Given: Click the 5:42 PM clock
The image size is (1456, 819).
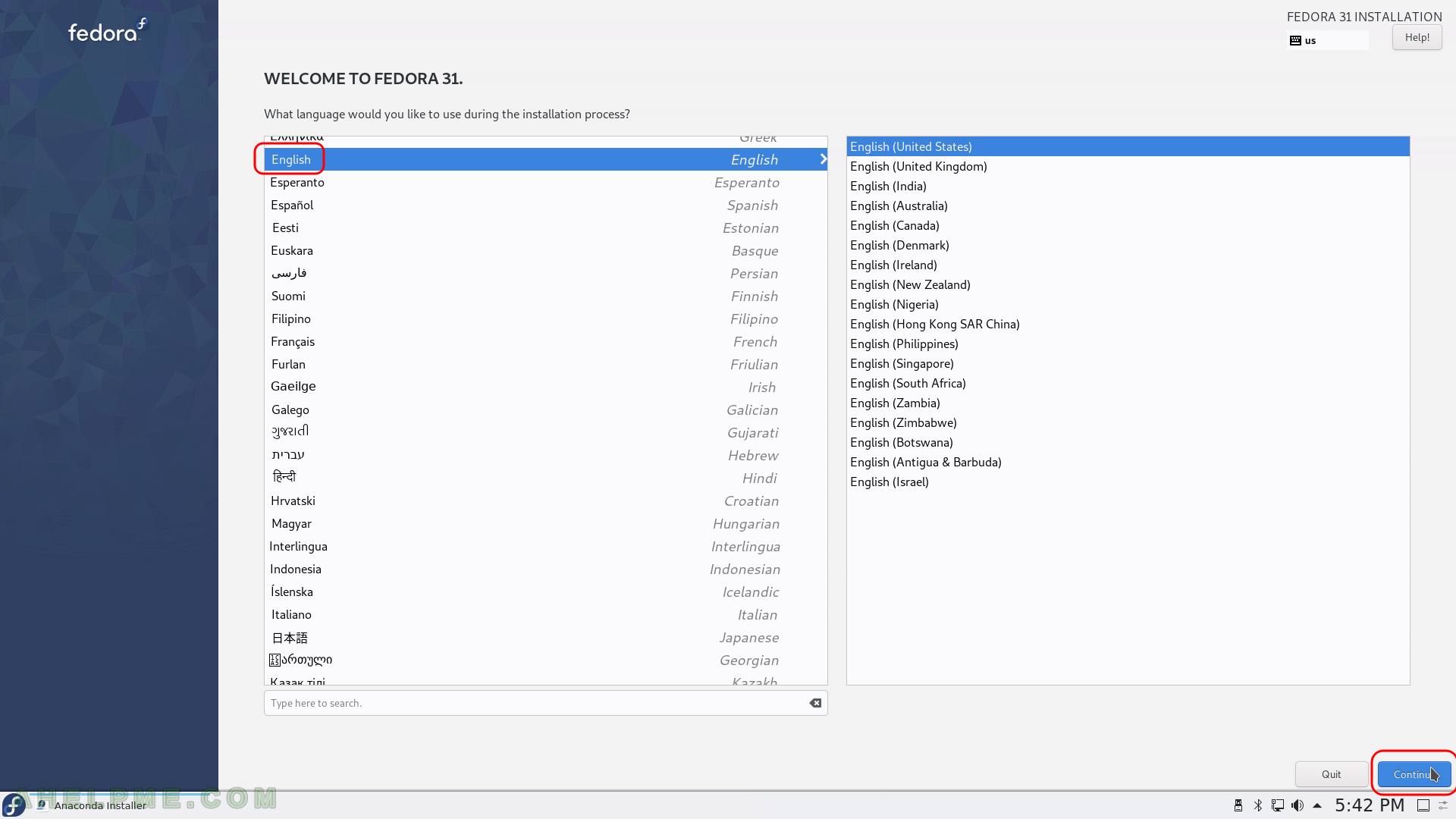Looking at the screenshot, I should click(1370, 805).
